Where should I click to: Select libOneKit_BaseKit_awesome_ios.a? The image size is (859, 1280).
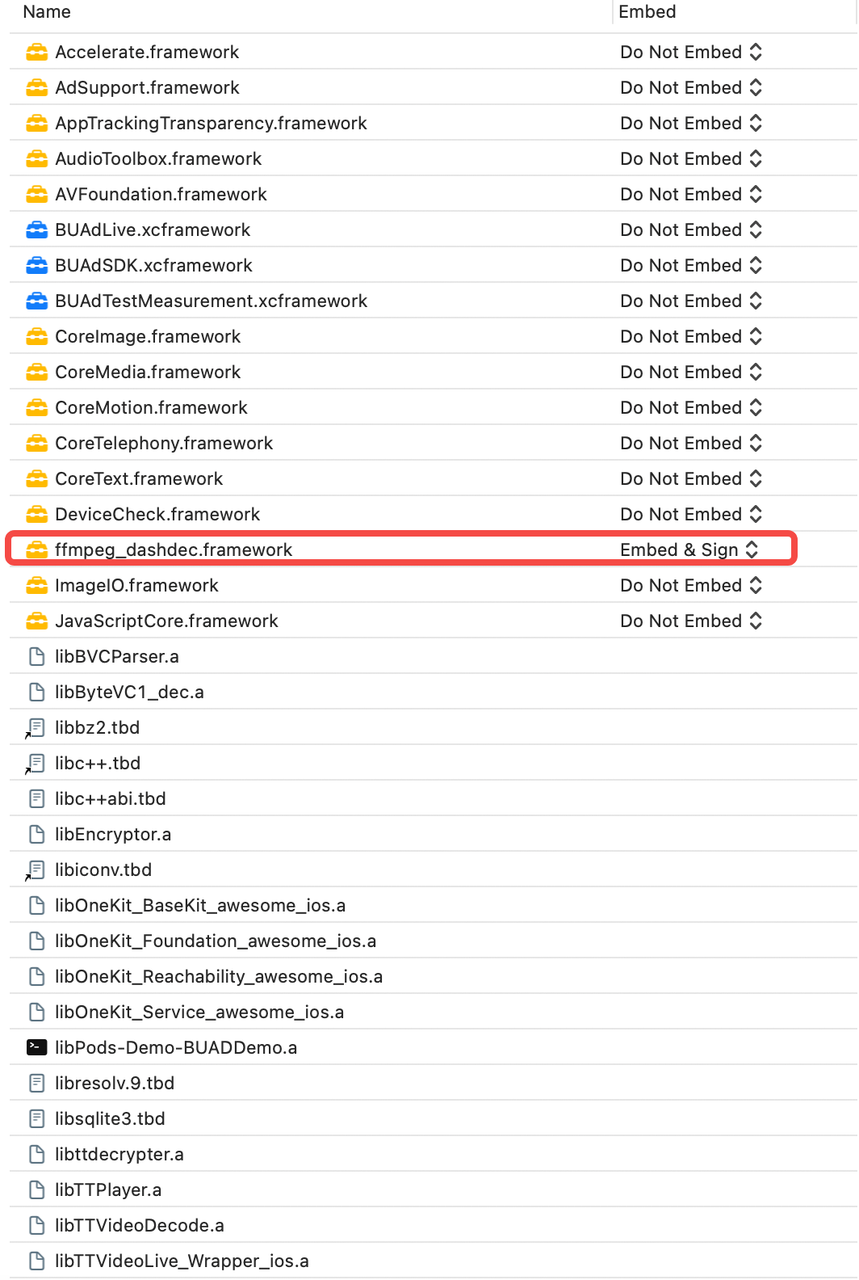pos(433,906)
